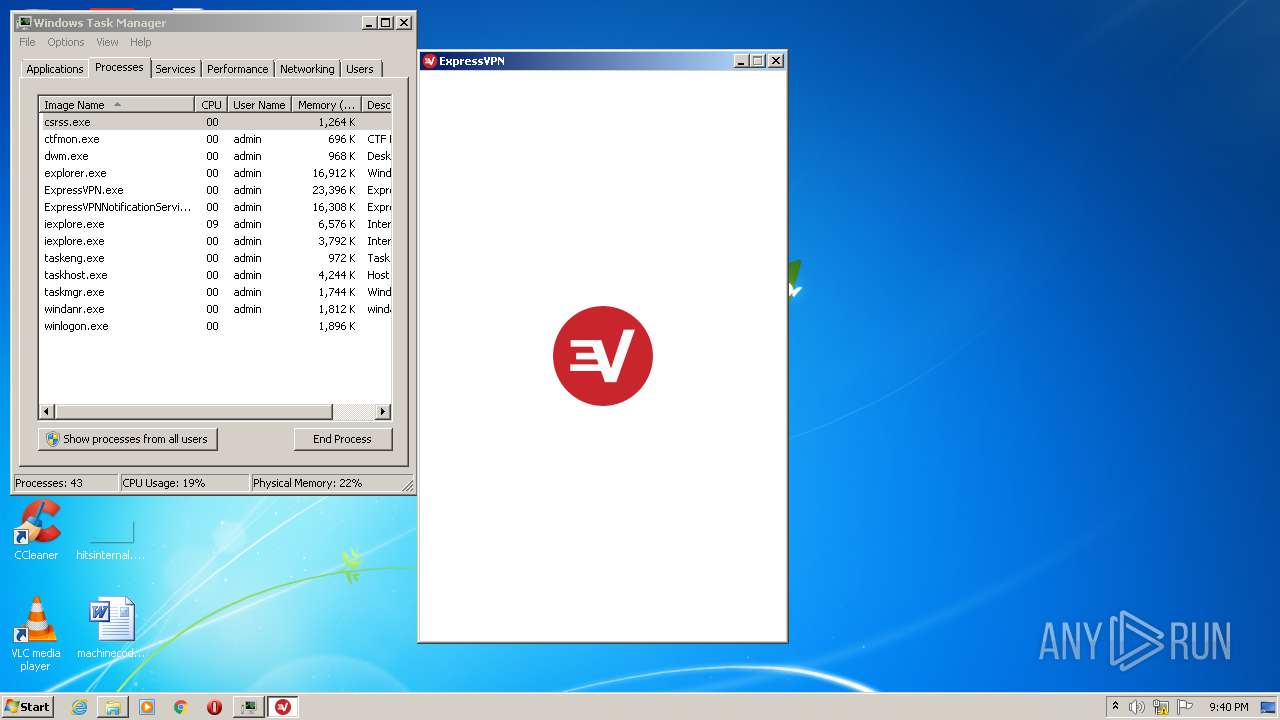
Task: Switch to the Performance tab
Action: (238, 69)
